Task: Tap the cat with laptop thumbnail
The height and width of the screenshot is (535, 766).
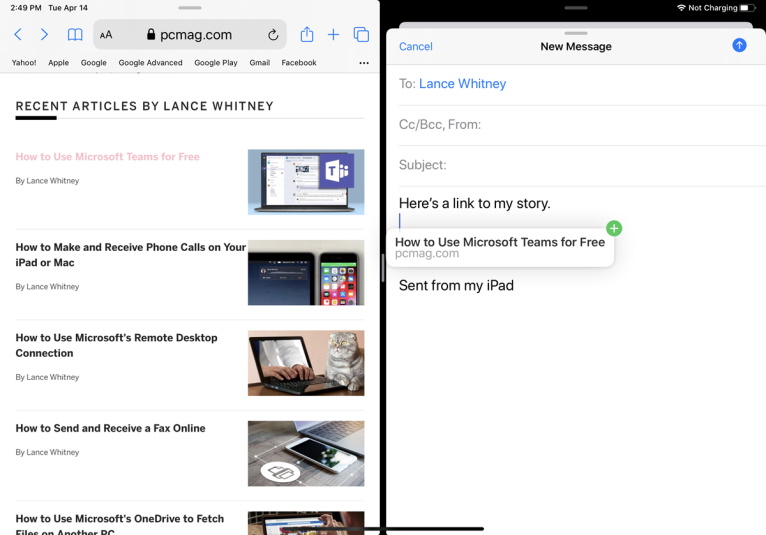Action: 306,363
